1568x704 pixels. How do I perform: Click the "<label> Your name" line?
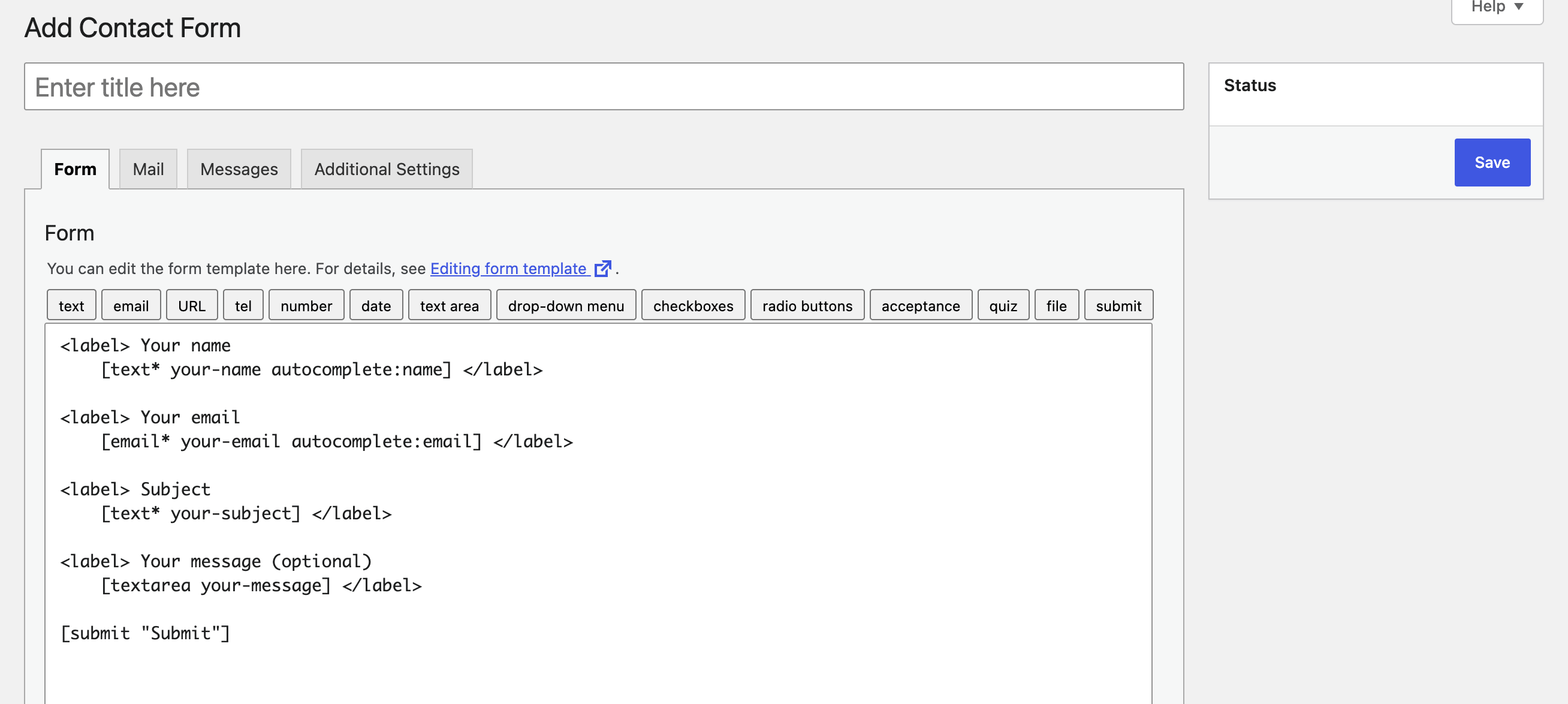[145, 345]
